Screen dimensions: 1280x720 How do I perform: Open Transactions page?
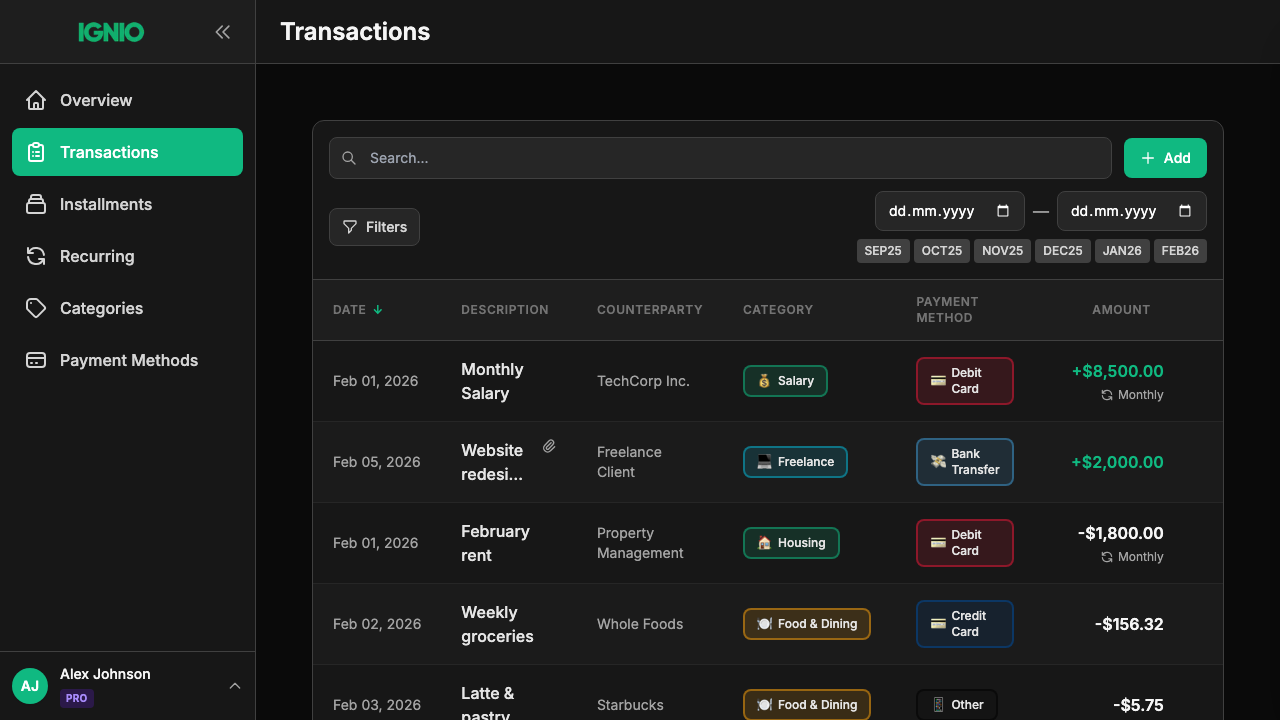click(x=127, y=152)
